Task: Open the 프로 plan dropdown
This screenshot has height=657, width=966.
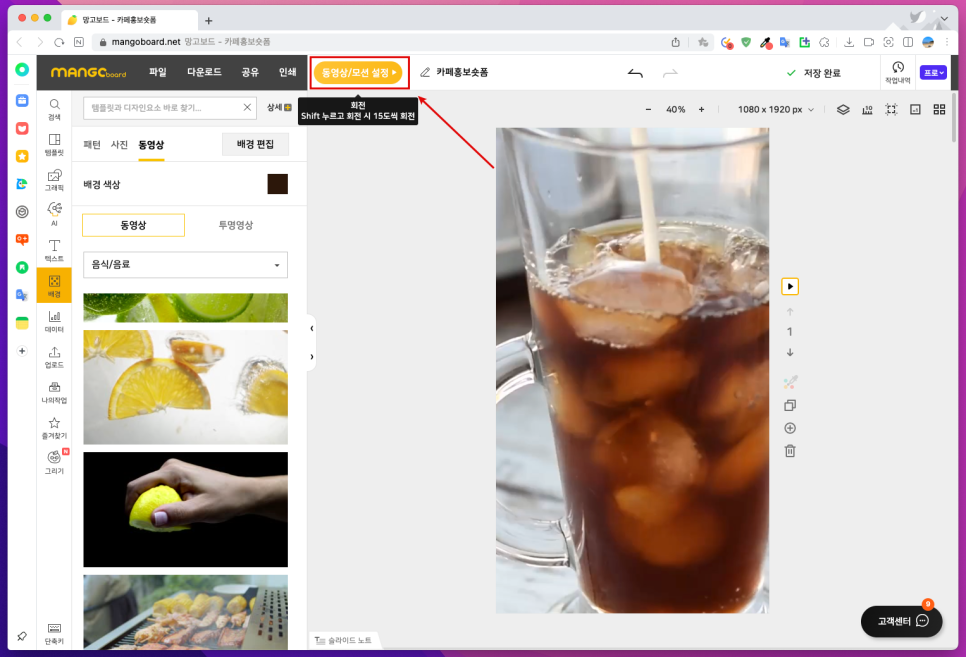Action: click(x=933, y=72)
